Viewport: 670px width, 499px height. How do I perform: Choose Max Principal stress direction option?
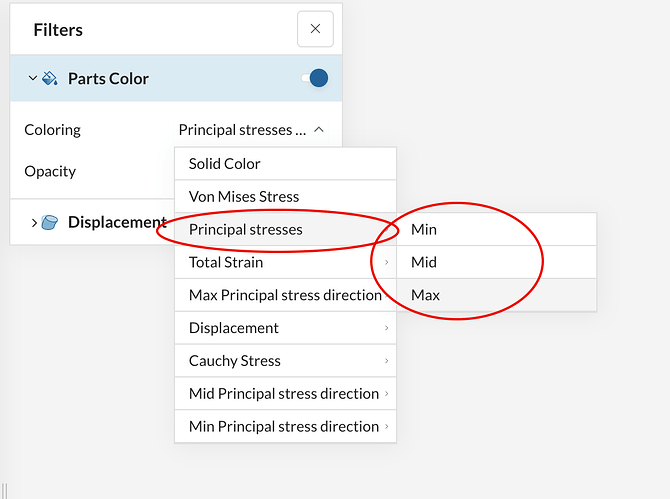[285, 295]
